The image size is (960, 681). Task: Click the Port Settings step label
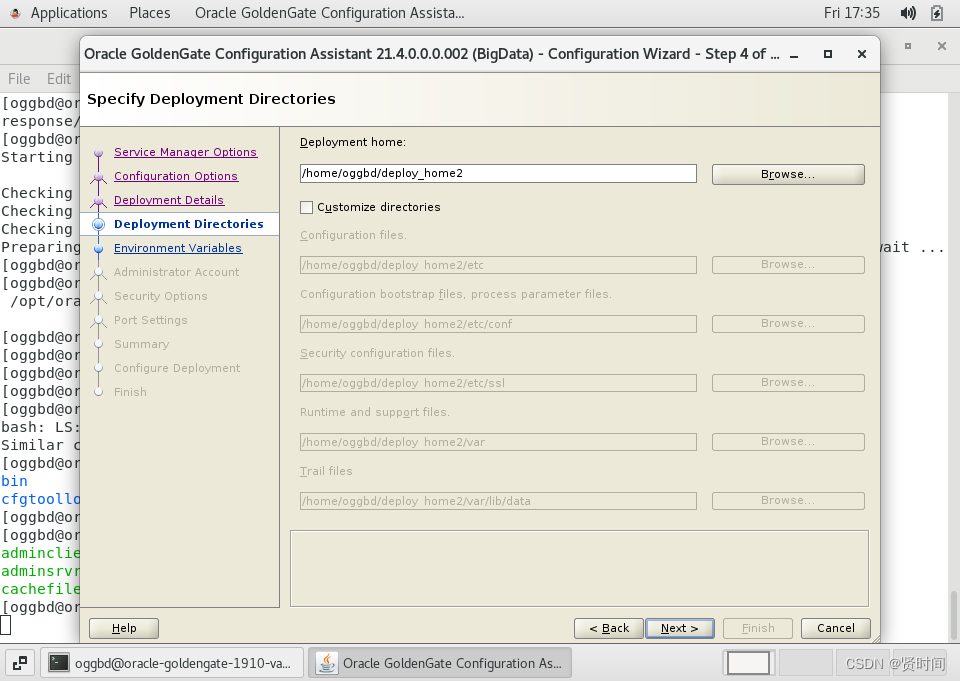click(x=151, y=320)
